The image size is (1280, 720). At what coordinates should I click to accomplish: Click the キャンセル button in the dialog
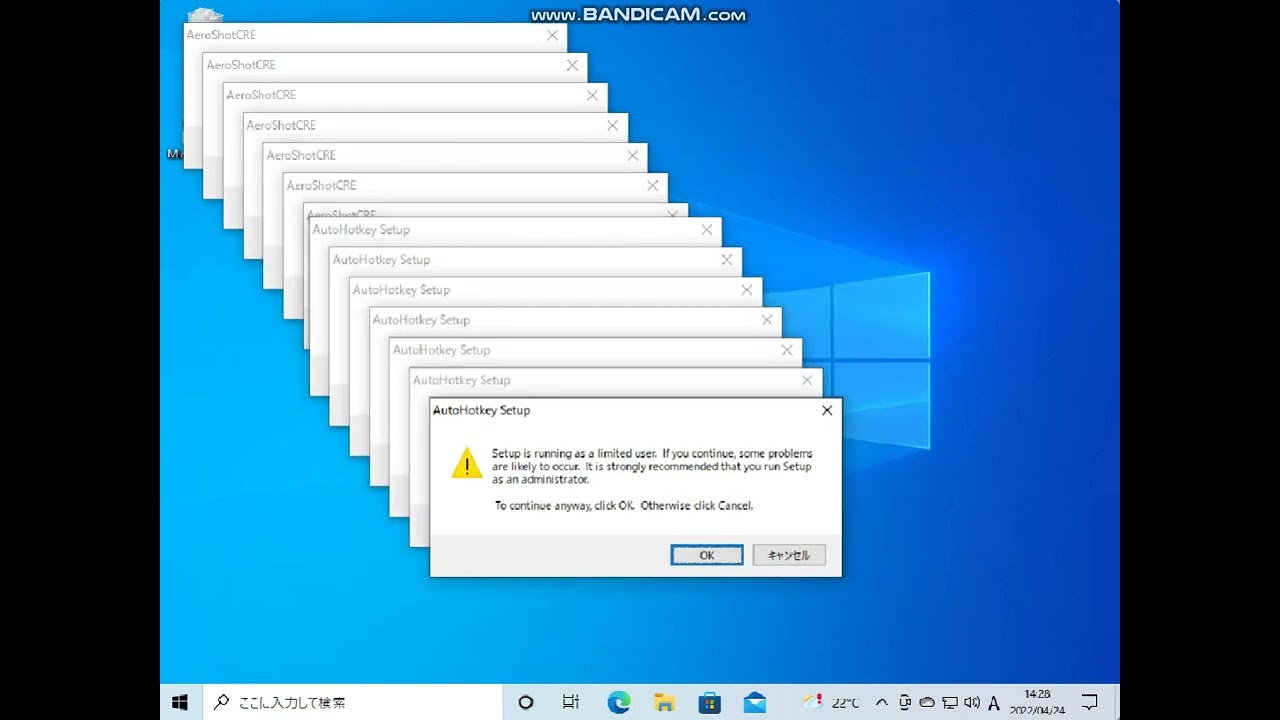click(x=789, y=555)
